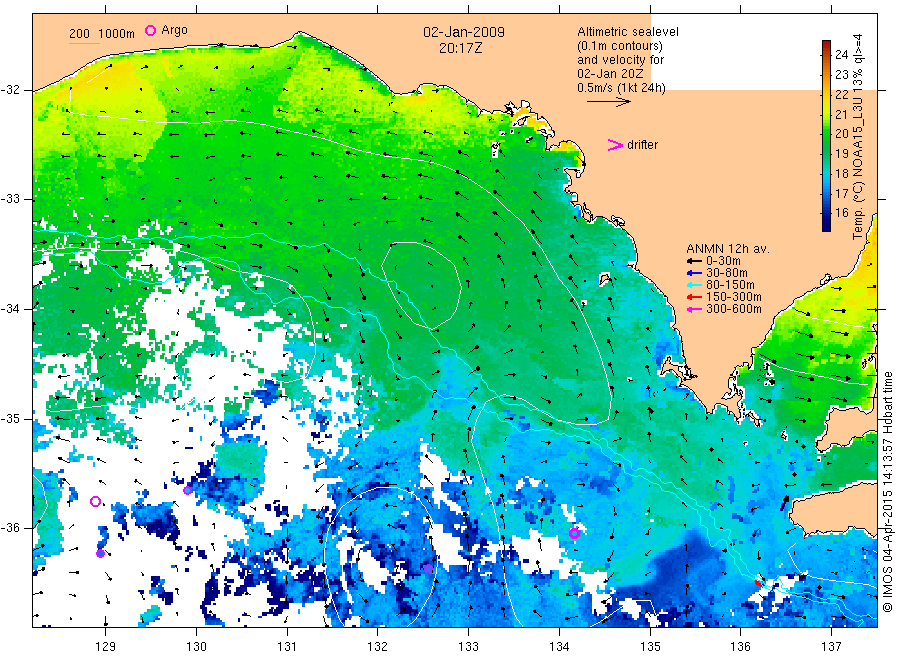Image resolution: width=900 pixels, height=660 pixels.
Task: Click the '30-80m' depth label
Action: [x=727, y=273]
